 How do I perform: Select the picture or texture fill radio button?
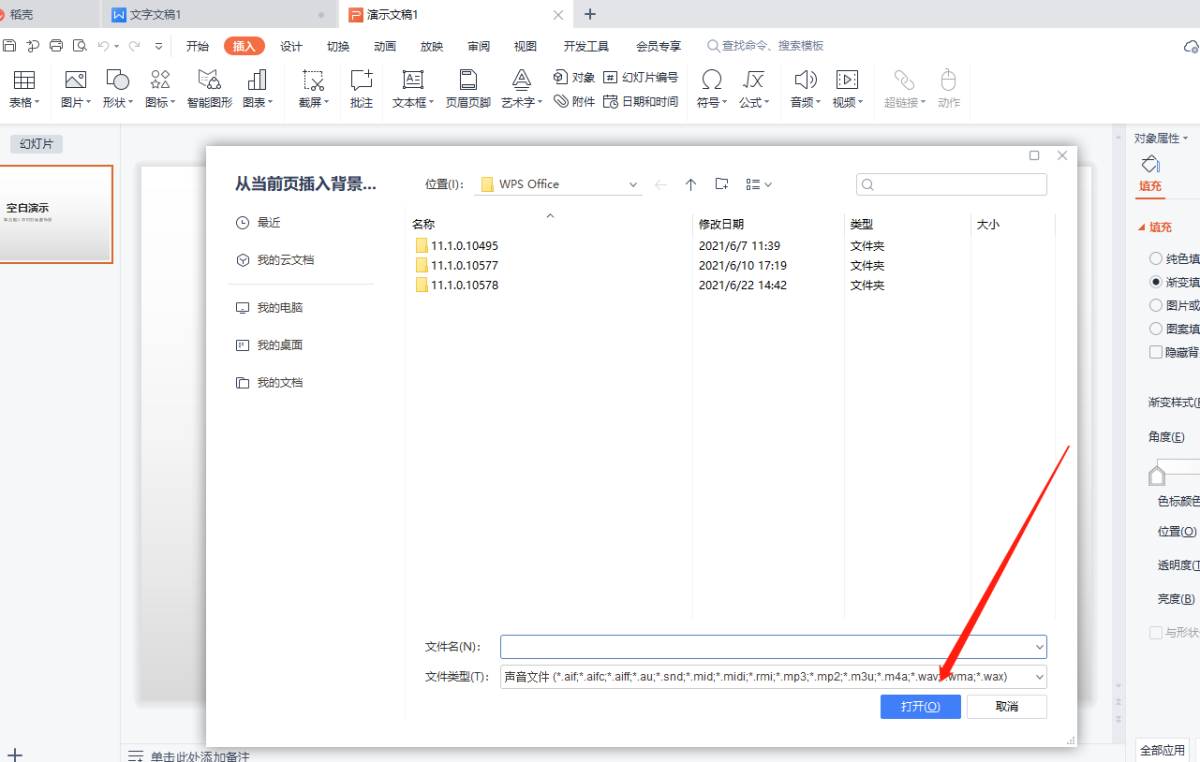[x=1156, y=305]
